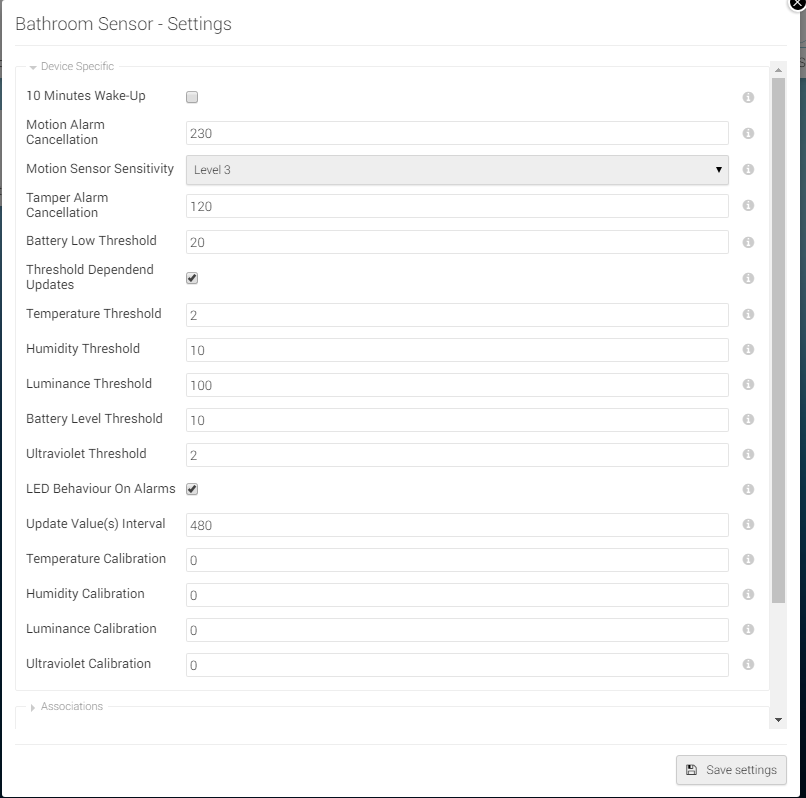Click the Save settings button

point(731,770)
